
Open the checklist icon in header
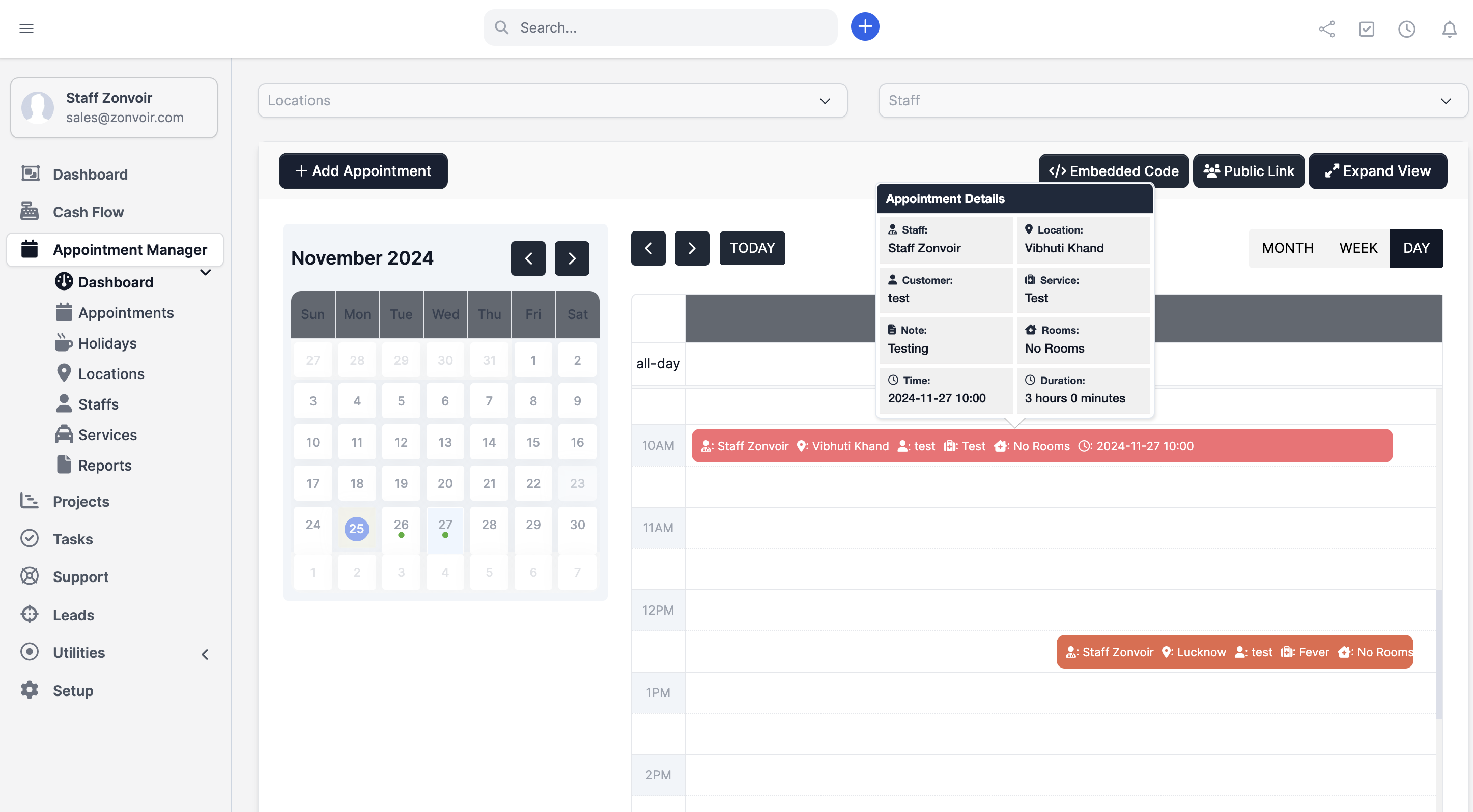coord(1366,28)
